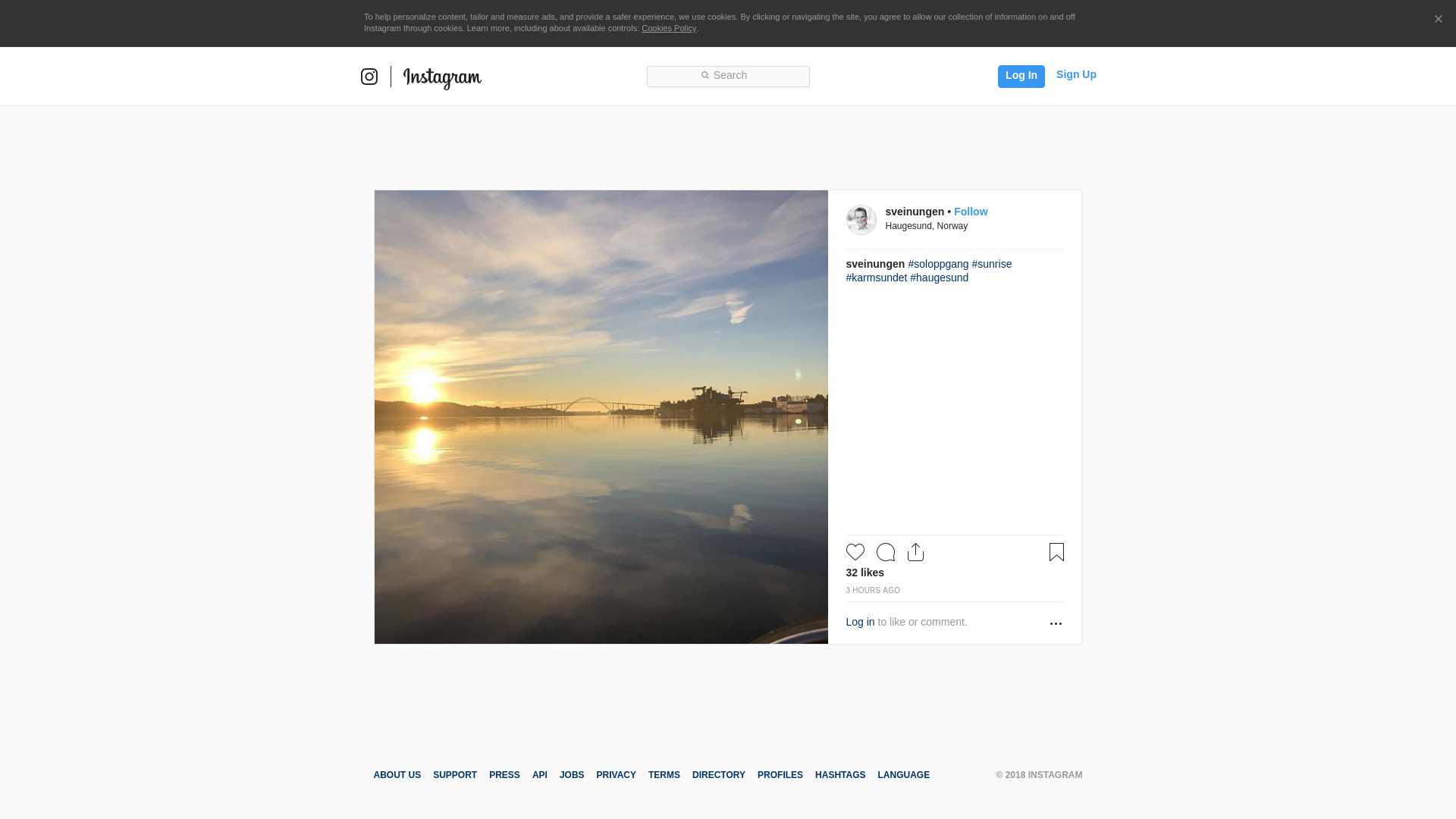Viewport: 1456px width, 819px height.
Task: Dismiss the cookie banner with X
Action: pyautogui.click(x=1438, y=20)
